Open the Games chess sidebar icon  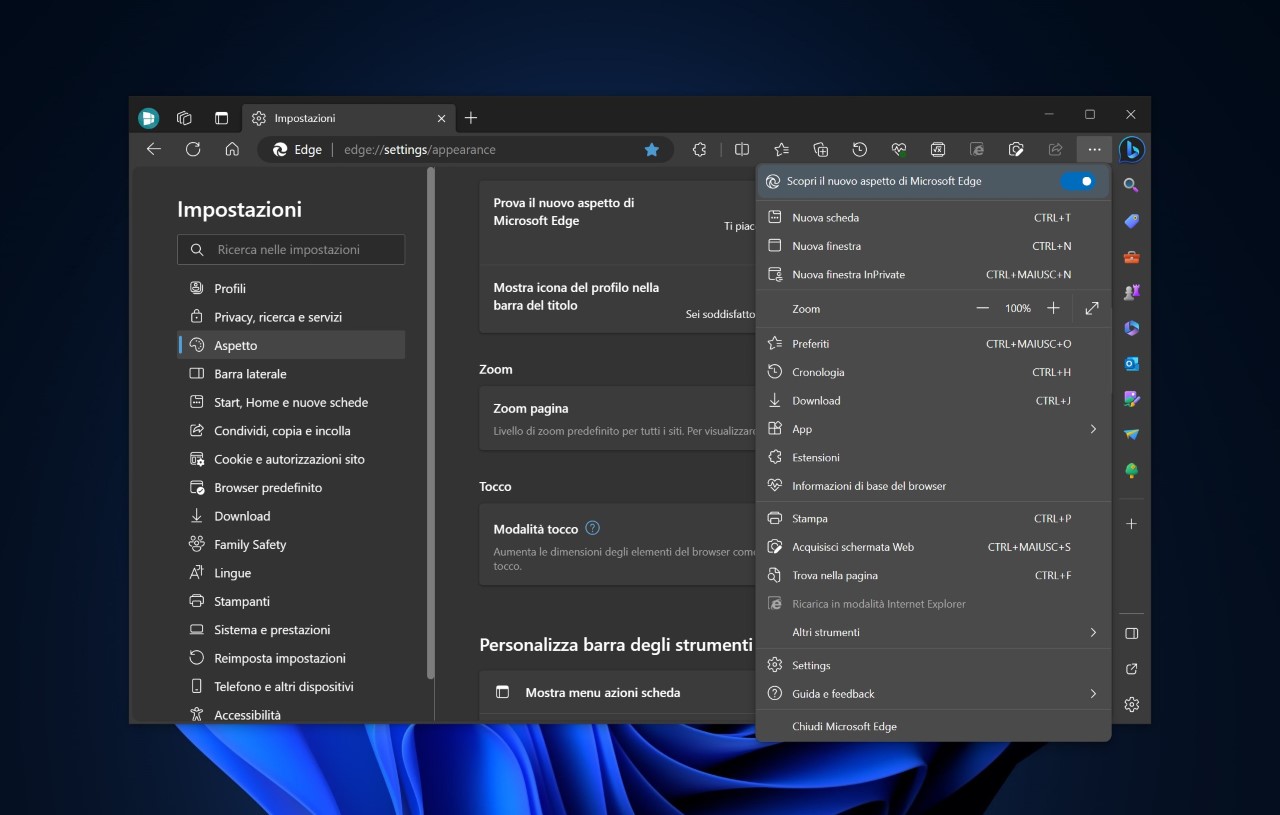[x=1131, y=292]
